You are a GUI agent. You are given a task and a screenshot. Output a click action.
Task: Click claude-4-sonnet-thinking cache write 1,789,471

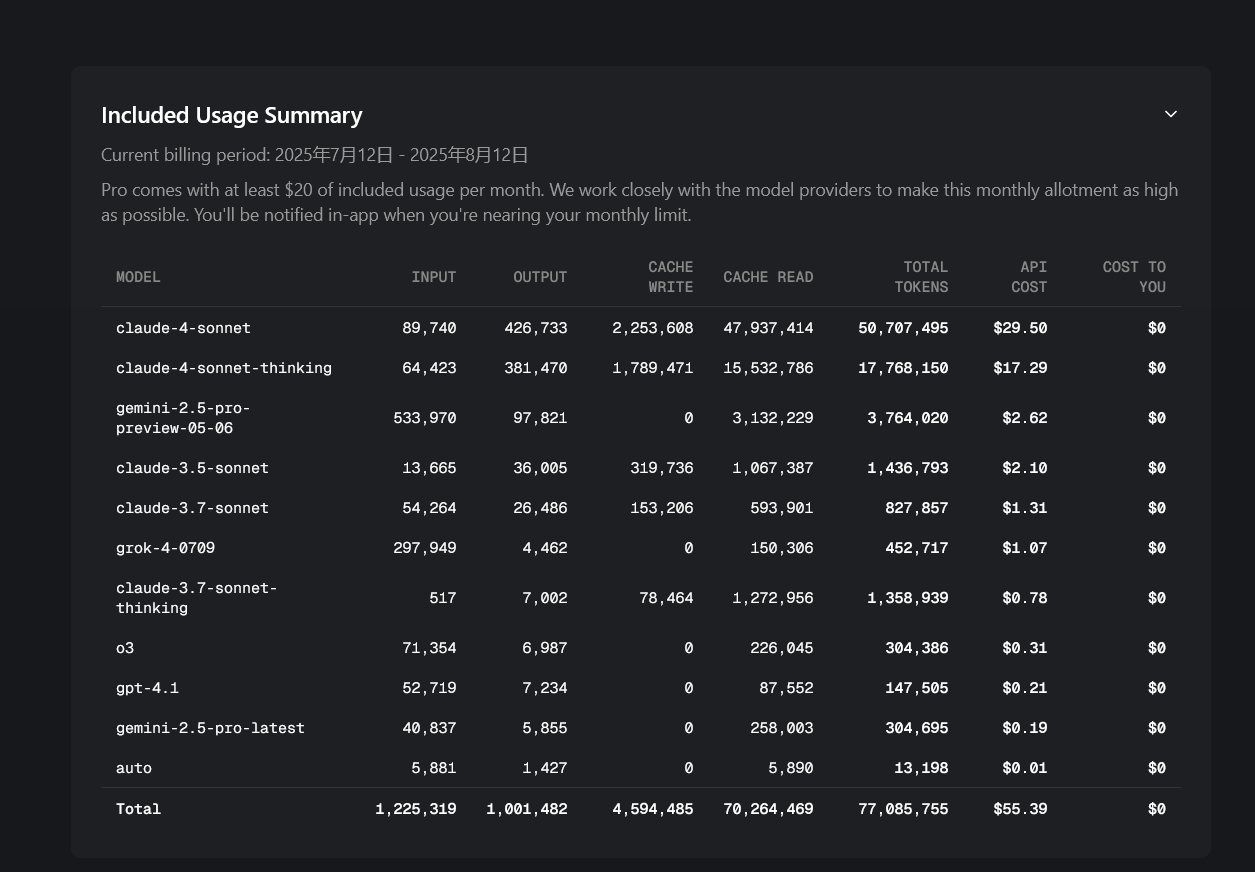(x=653, y=368)
